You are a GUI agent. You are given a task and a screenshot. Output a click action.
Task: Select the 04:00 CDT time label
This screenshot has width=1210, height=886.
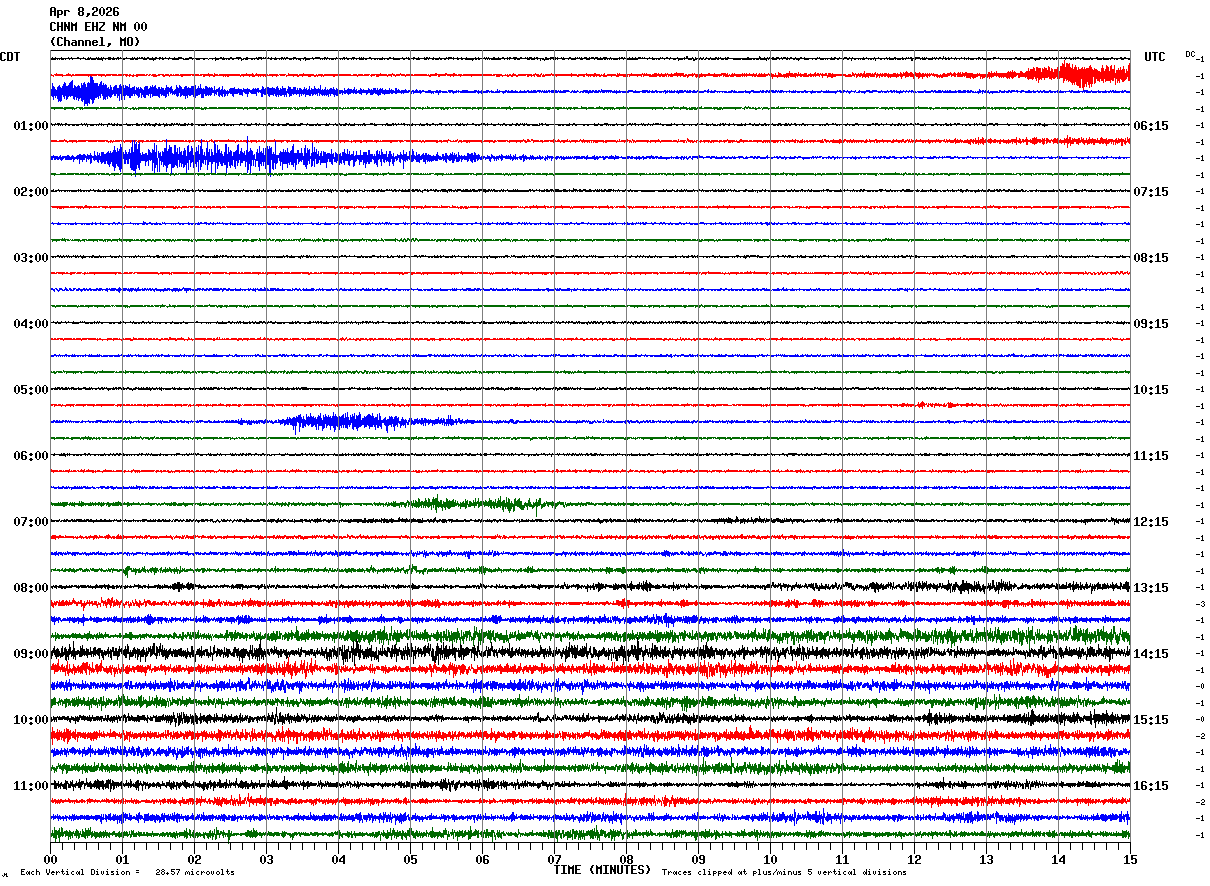click(31, 323)
